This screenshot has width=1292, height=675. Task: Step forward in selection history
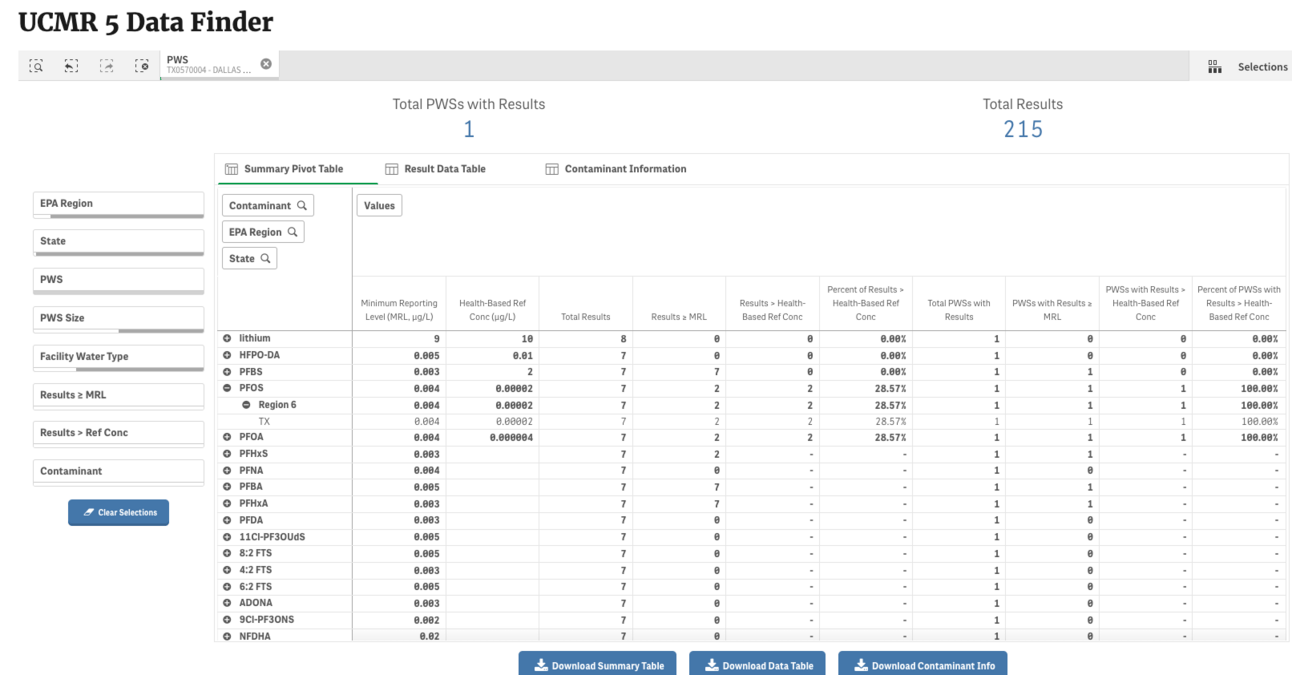point(106,66)
